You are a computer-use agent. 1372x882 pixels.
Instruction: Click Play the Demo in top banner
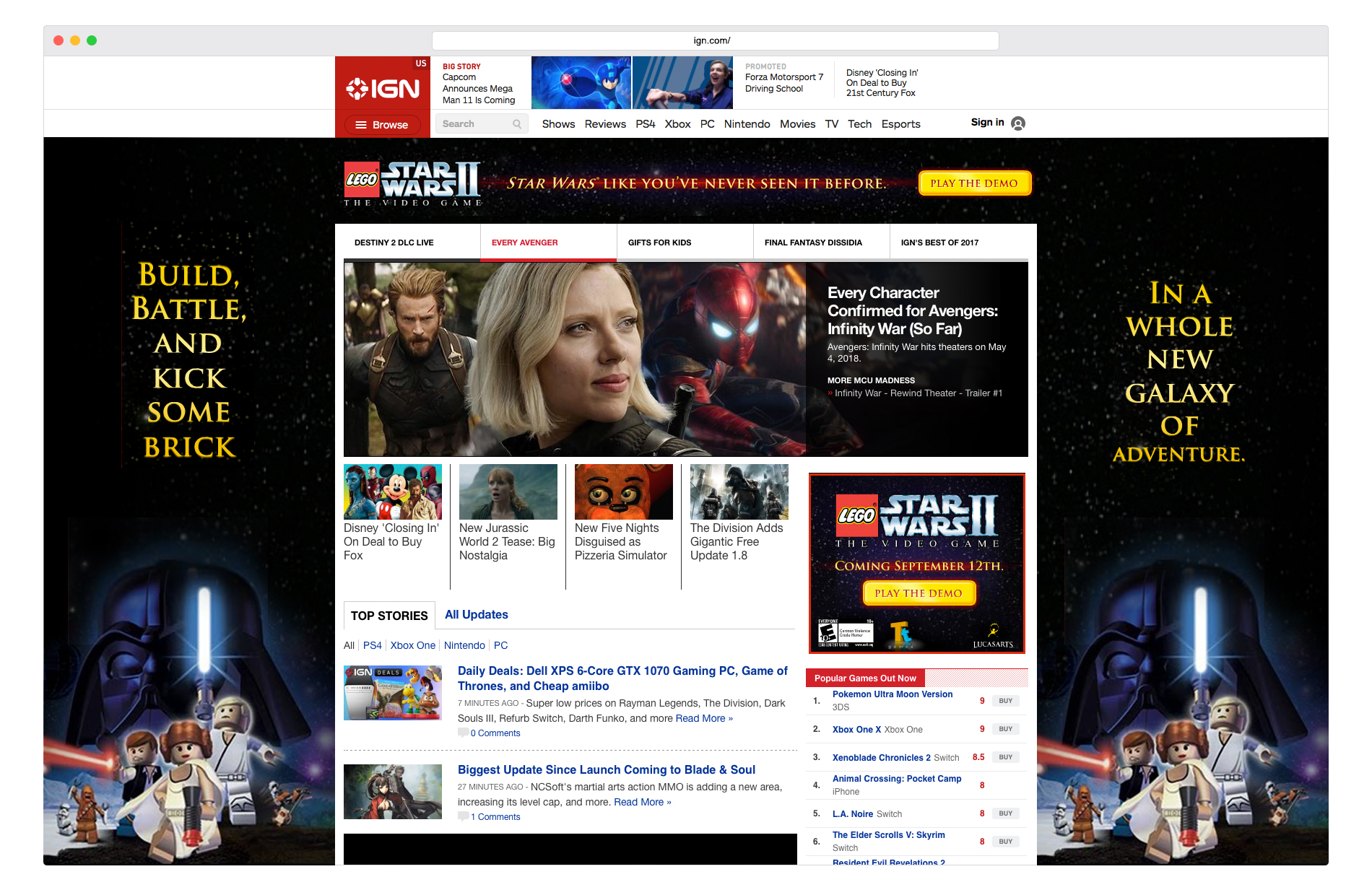click(974, 183)
